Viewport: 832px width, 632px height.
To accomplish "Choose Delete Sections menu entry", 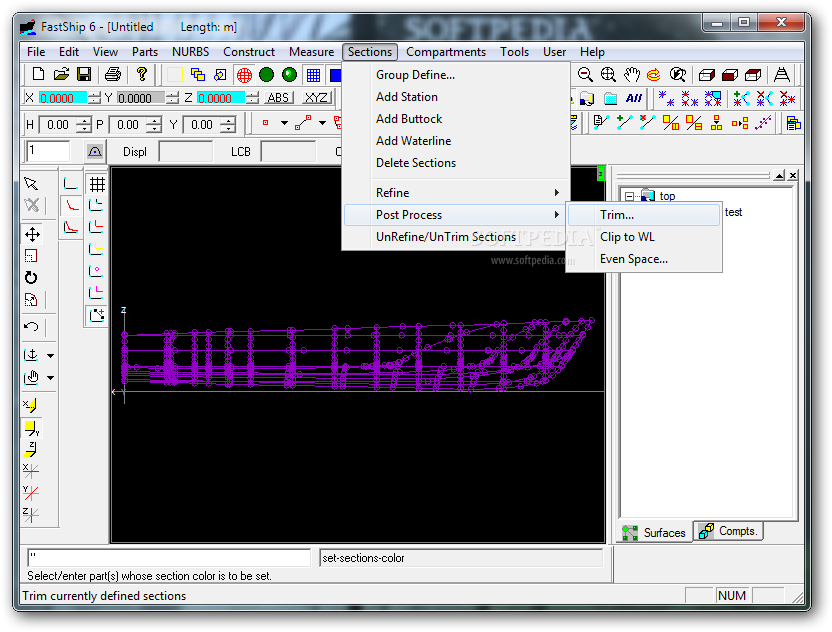I will (x=455, y=163).
